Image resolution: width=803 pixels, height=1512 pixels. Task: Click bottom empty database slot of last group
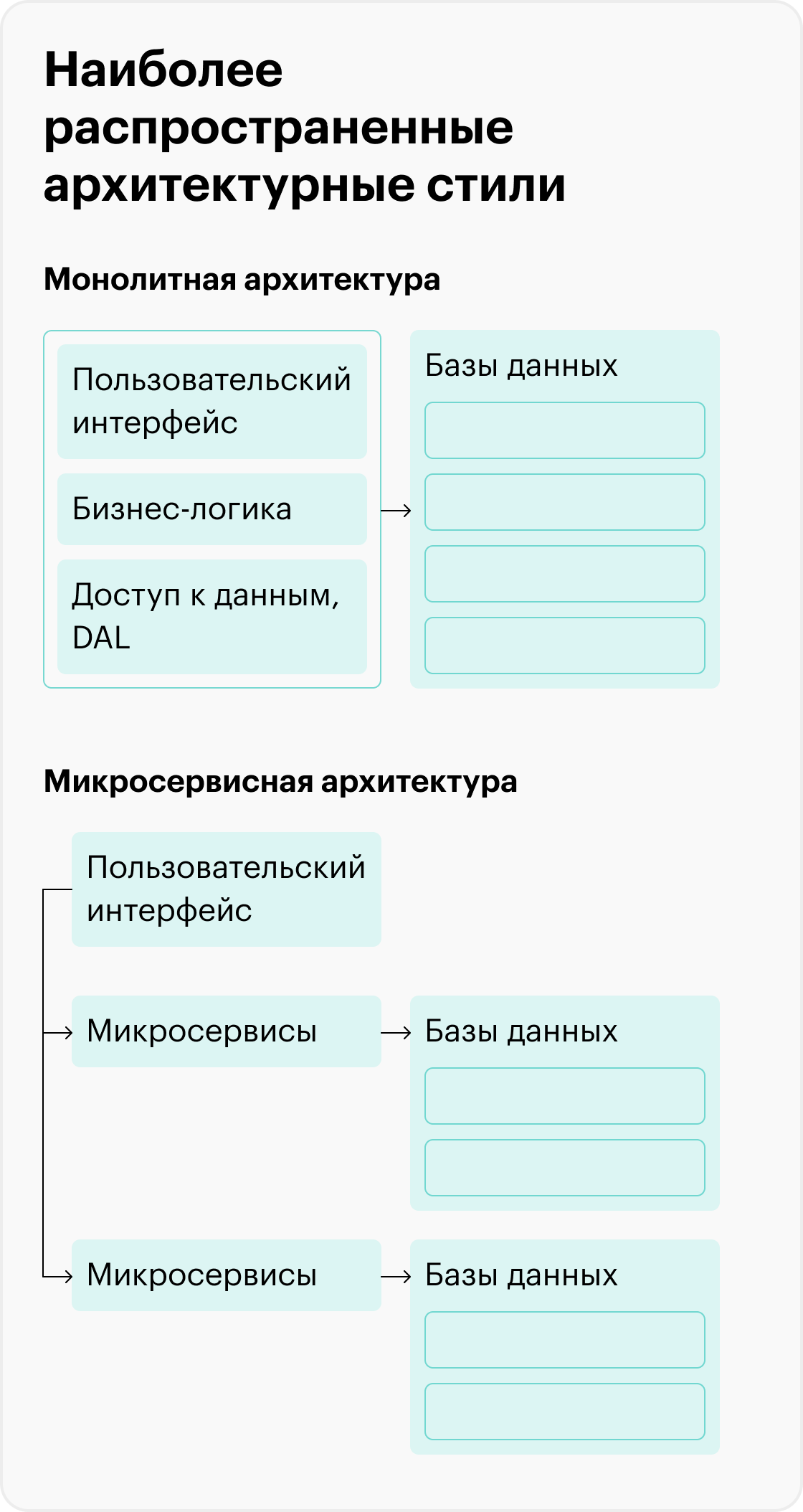pos(565,1412)
